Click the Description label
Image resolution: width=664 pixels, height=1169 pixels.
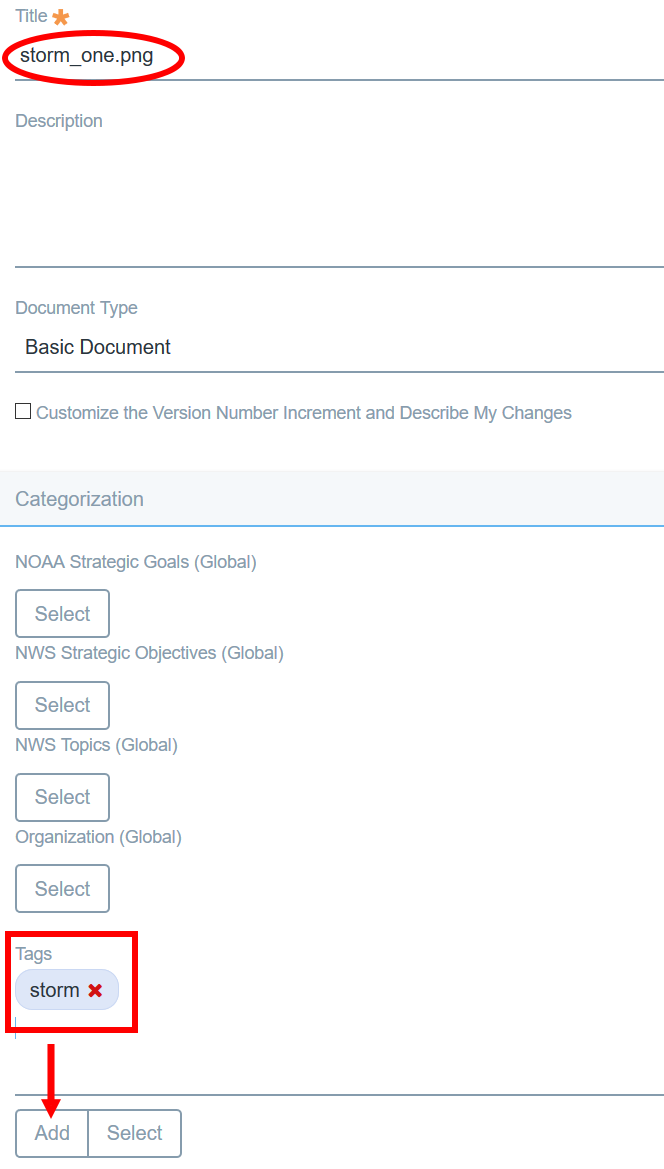pos(59,121)
